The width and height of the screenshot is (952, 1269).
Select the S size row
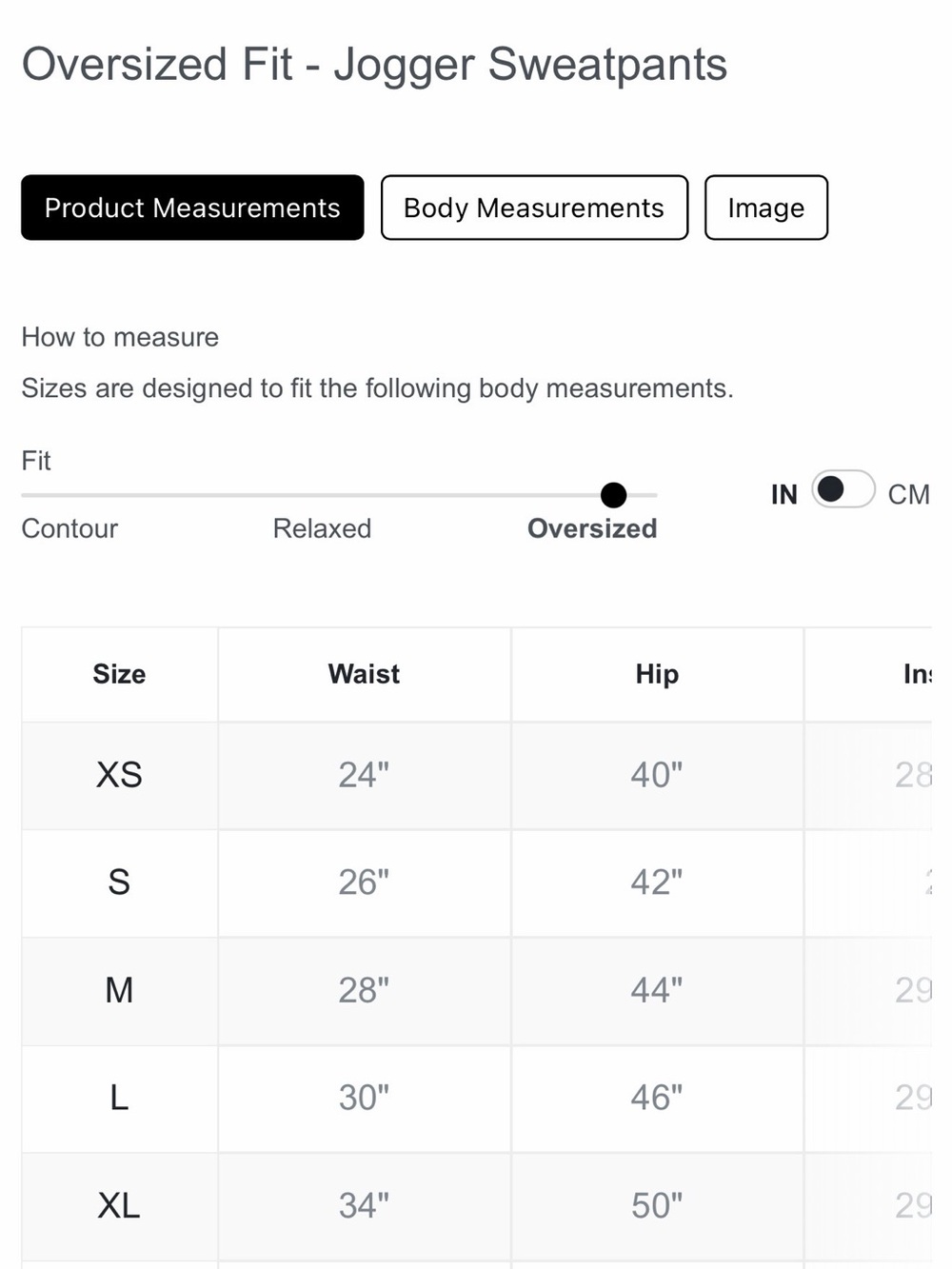[476, 882]
